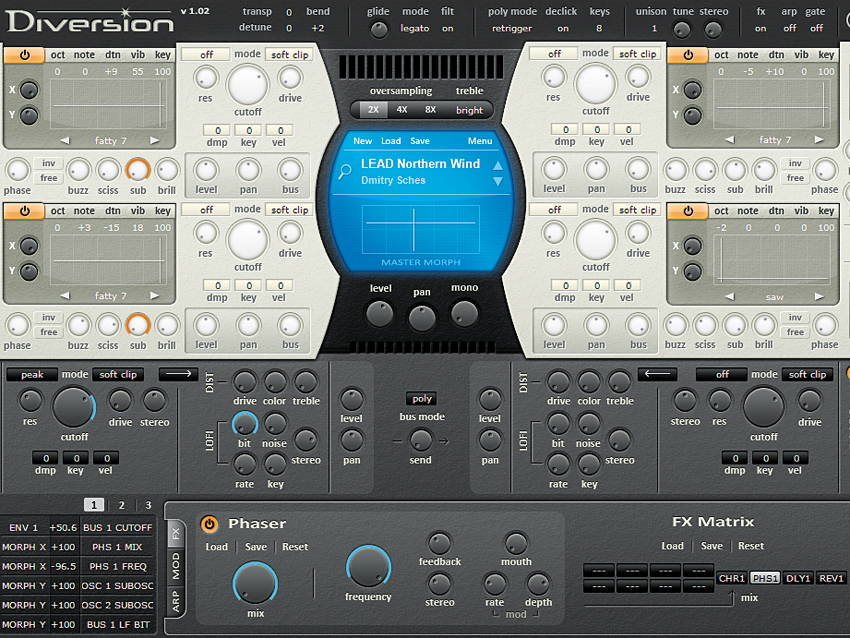Image resolution: width=850 pixels, height=638 pixels.
Task: Click bus 1 LOFI bit knob
Action: pos(244,424)
